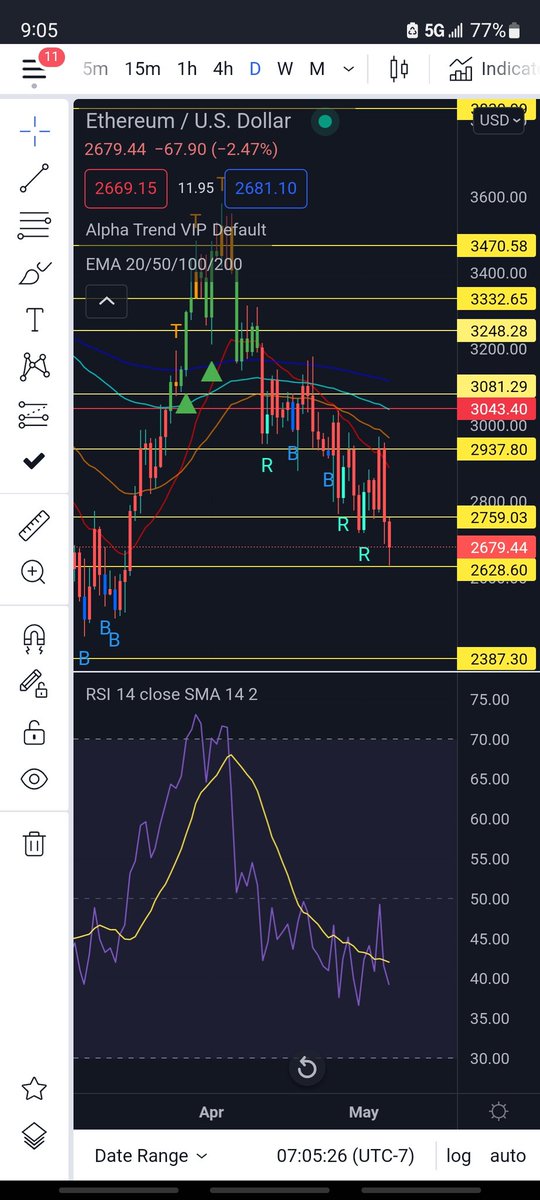
Task: Delete drawings with the trash icon
Action: coord(34,843)
